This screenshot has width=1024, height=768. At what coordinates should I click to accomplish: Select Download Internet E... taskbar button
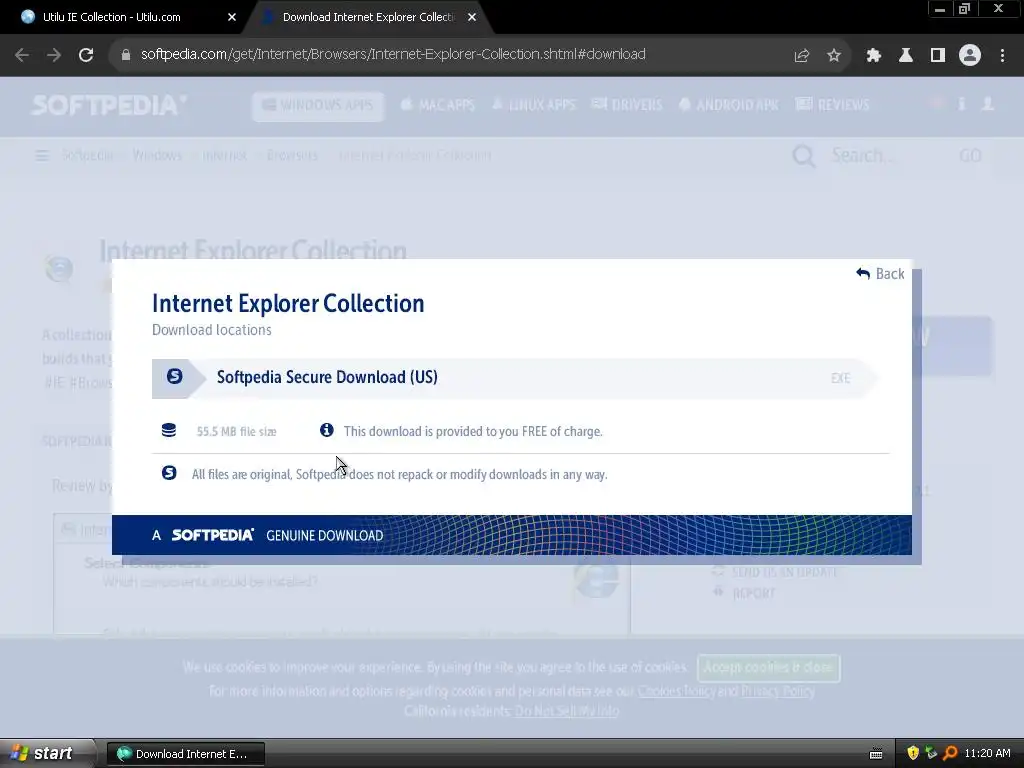click(186, 754)
